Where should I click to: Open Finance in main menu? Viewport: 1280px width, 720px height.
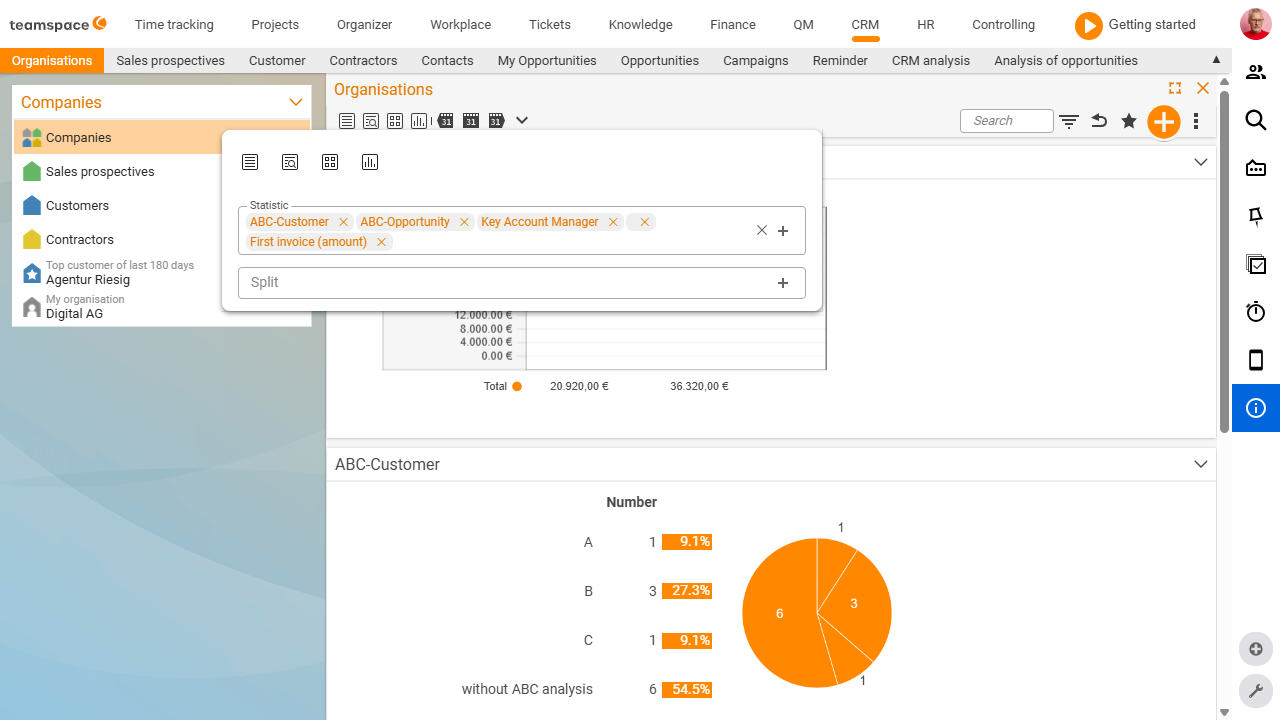point(733,24)
